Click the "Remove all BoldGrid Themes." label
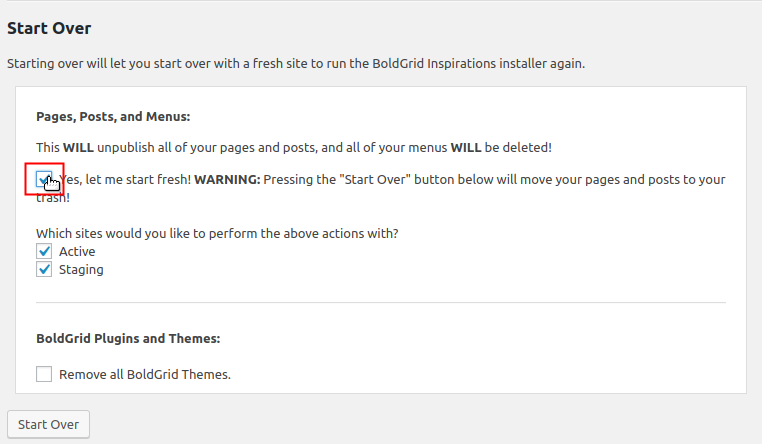This screenshot has width=762, height=444. coord(145,375)
